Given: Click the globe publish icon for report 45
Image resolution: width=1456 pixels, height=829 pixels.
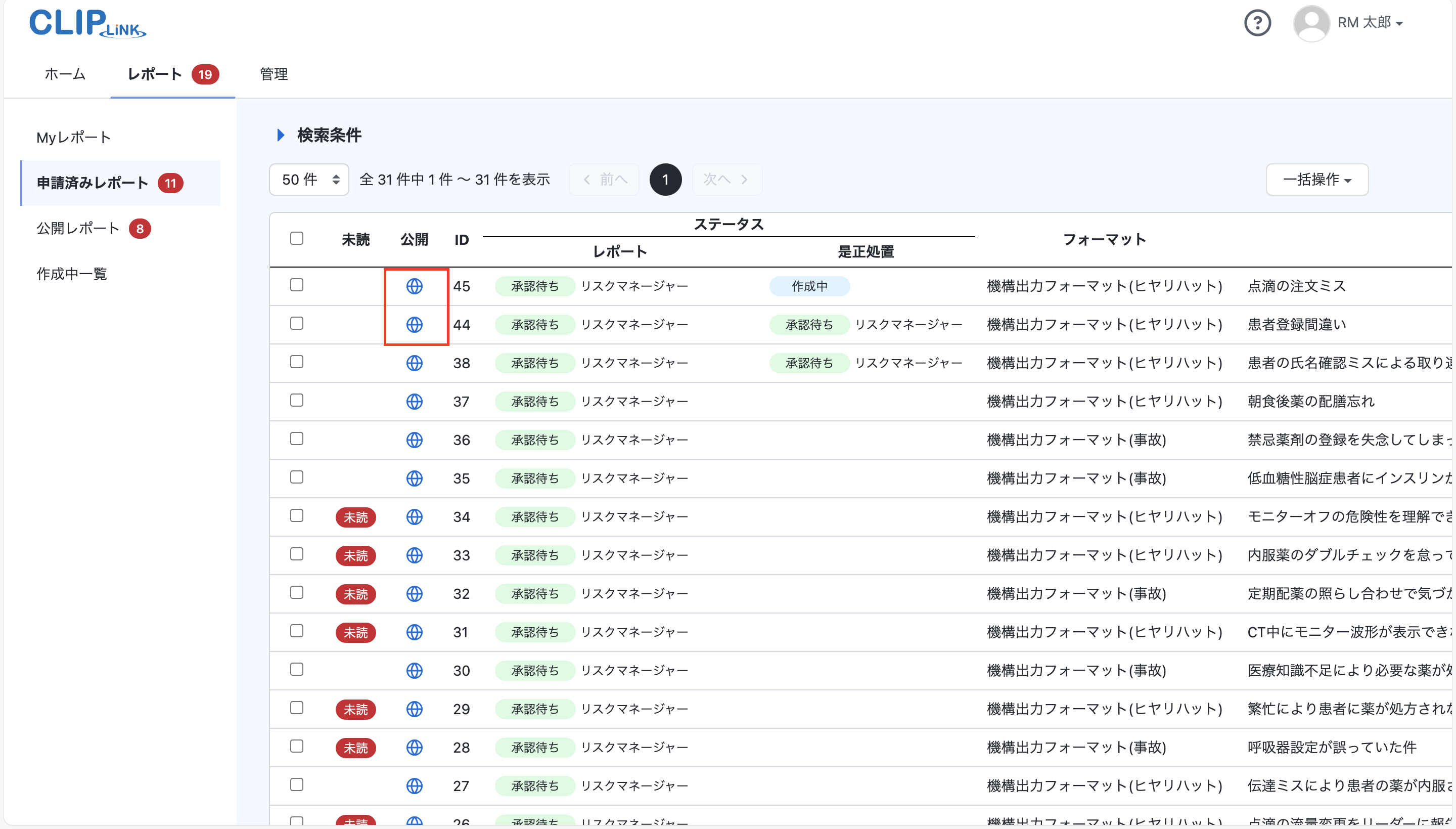Looking at the screenshot, I should (415, 286).
